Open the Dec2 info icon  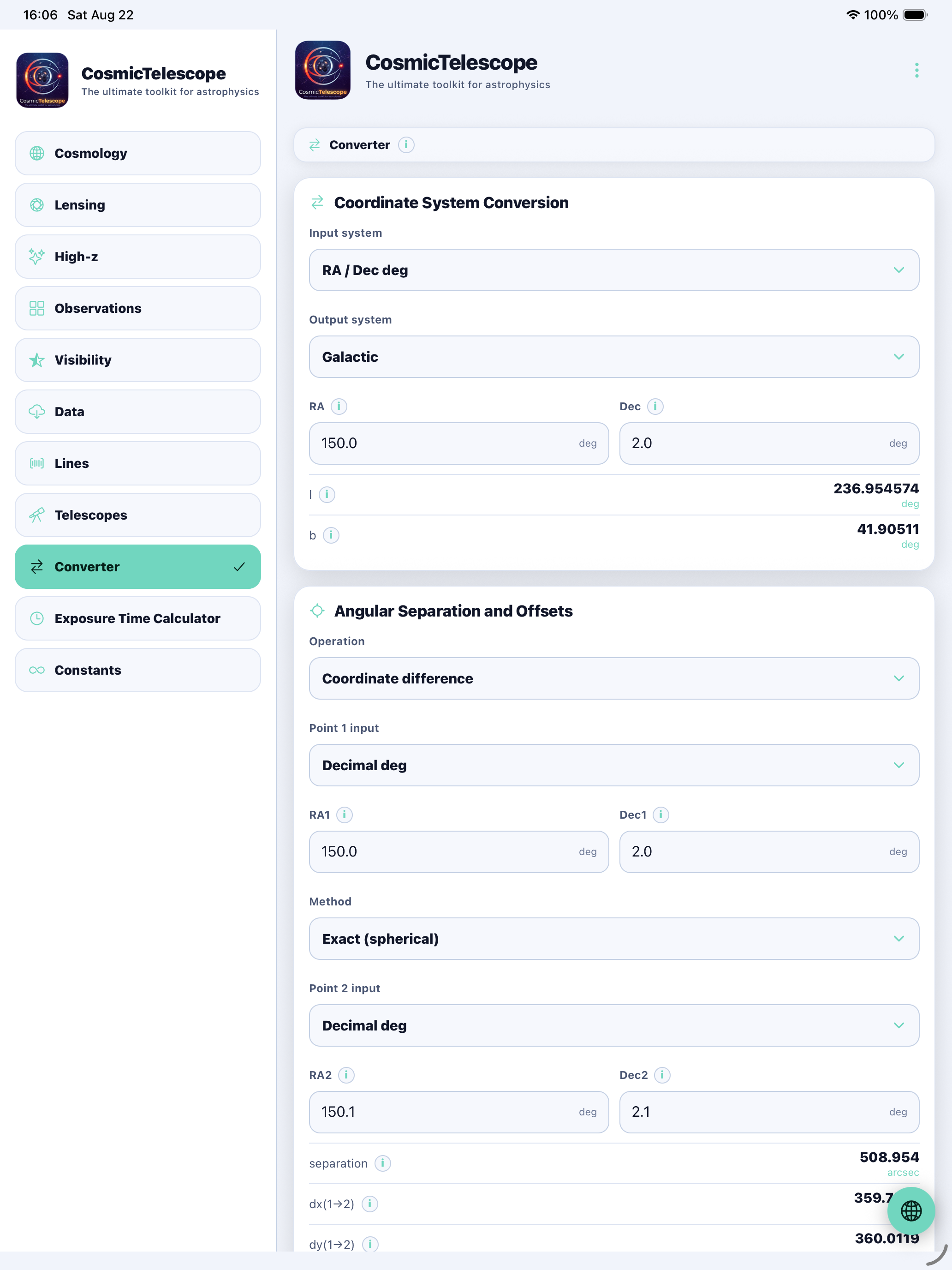tap(662, 1075)
